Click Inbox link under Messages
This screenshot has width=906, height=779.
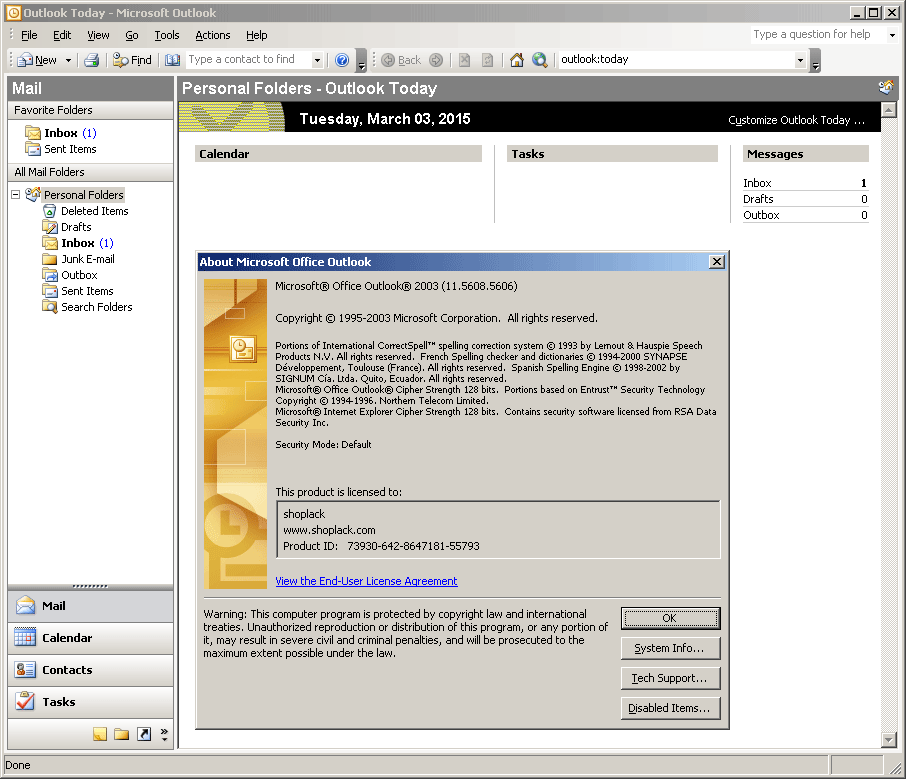tap(757, 183)
